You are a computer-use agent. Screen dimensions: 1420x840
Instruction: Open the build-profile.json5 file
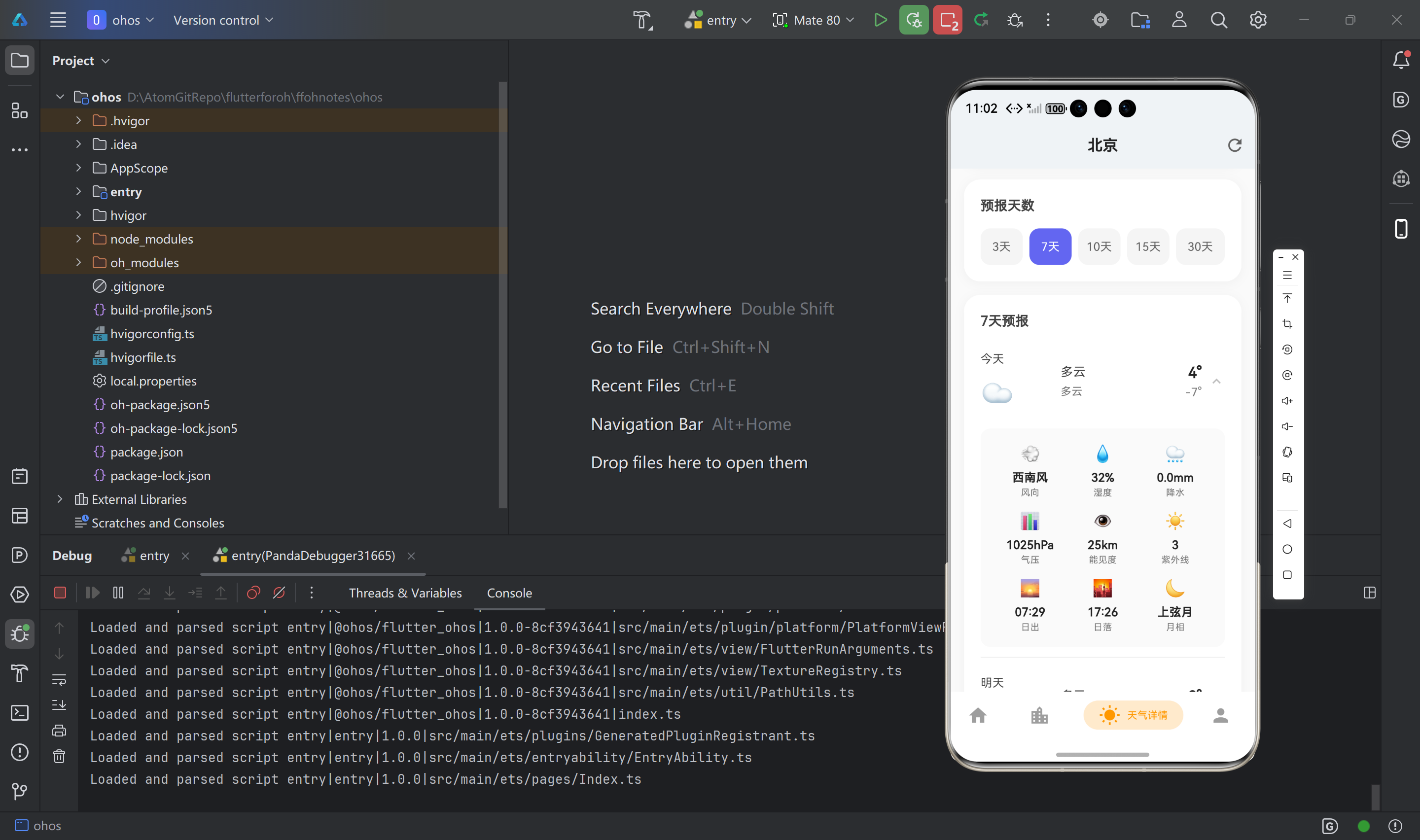(x=161, y=310)
